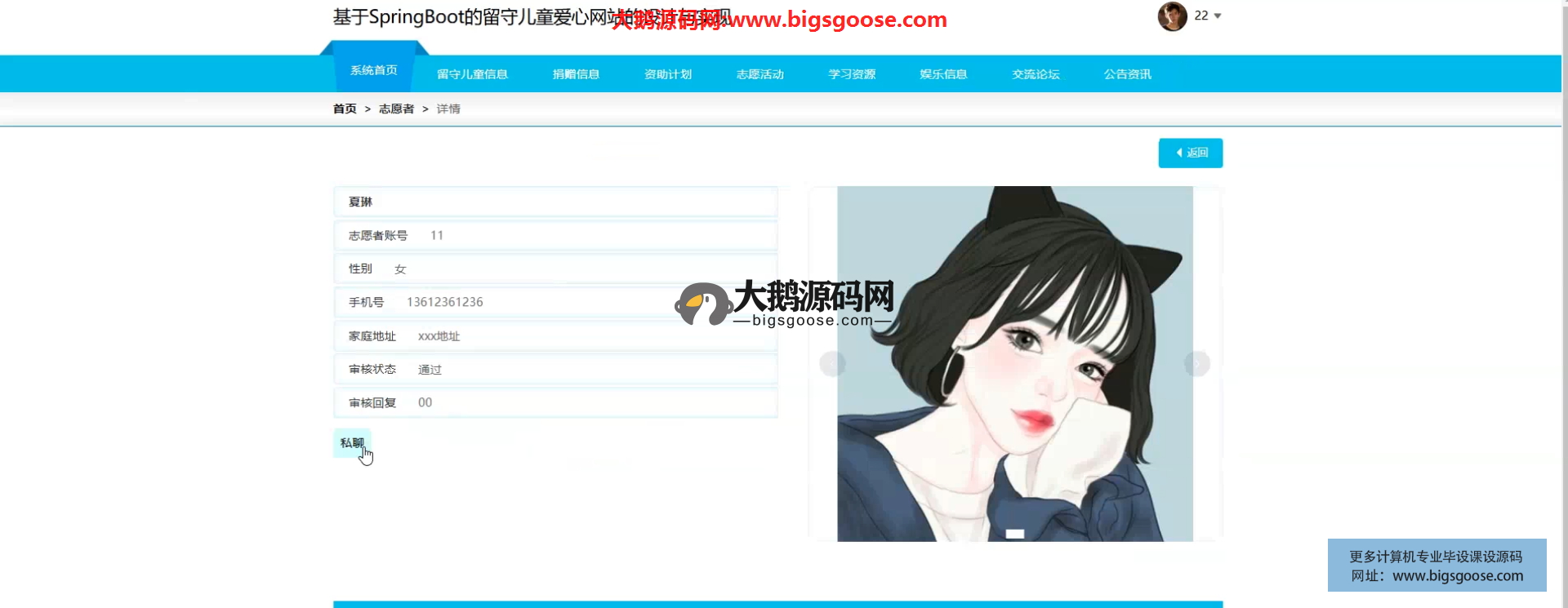The width and height of the screenshot is (1568, 608).
Task: Open the 系统首页 tab
Action: coord(374,71)
